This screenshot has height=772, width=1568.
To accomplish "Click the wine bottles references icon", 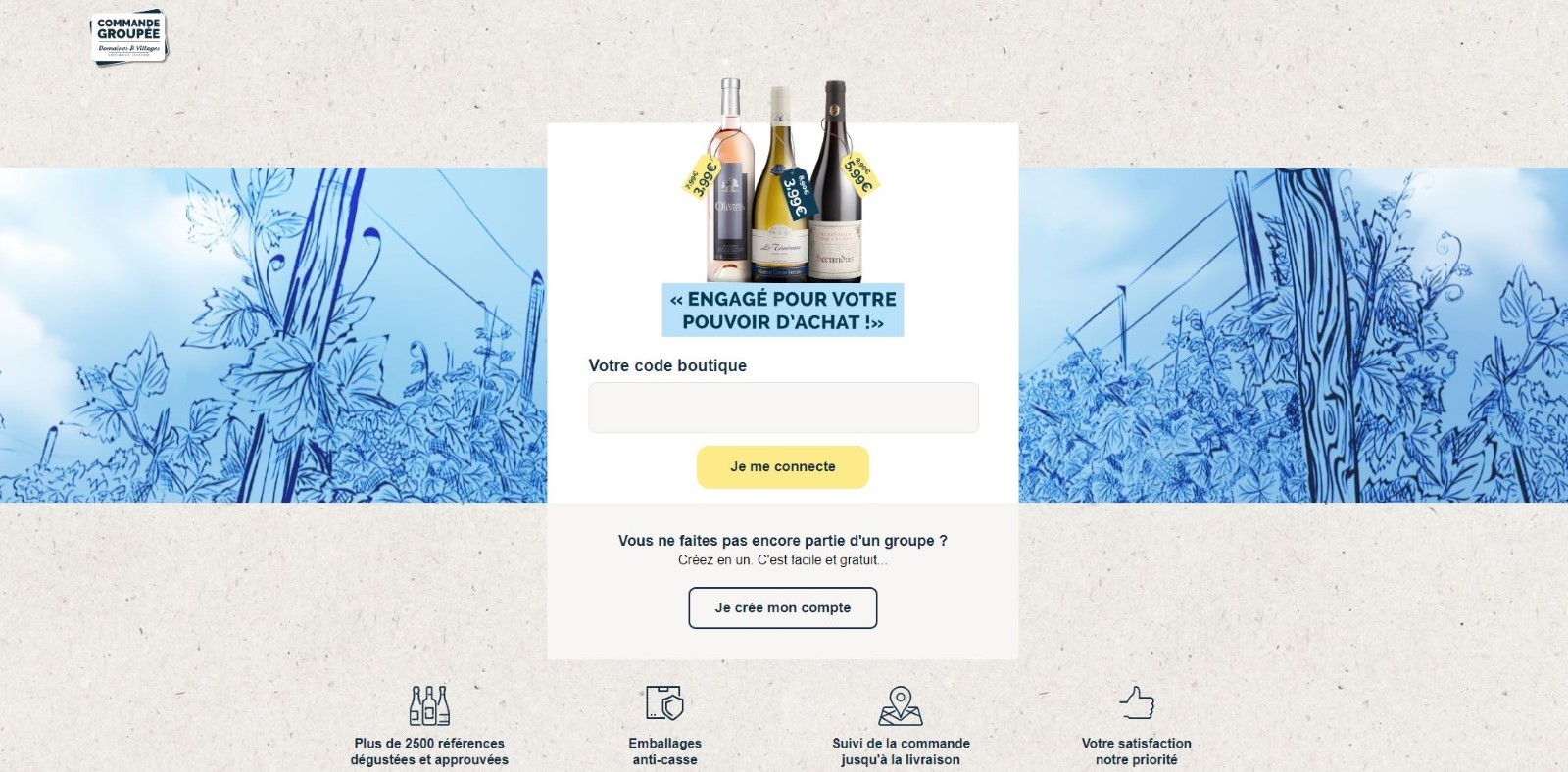I will (429, 704).
